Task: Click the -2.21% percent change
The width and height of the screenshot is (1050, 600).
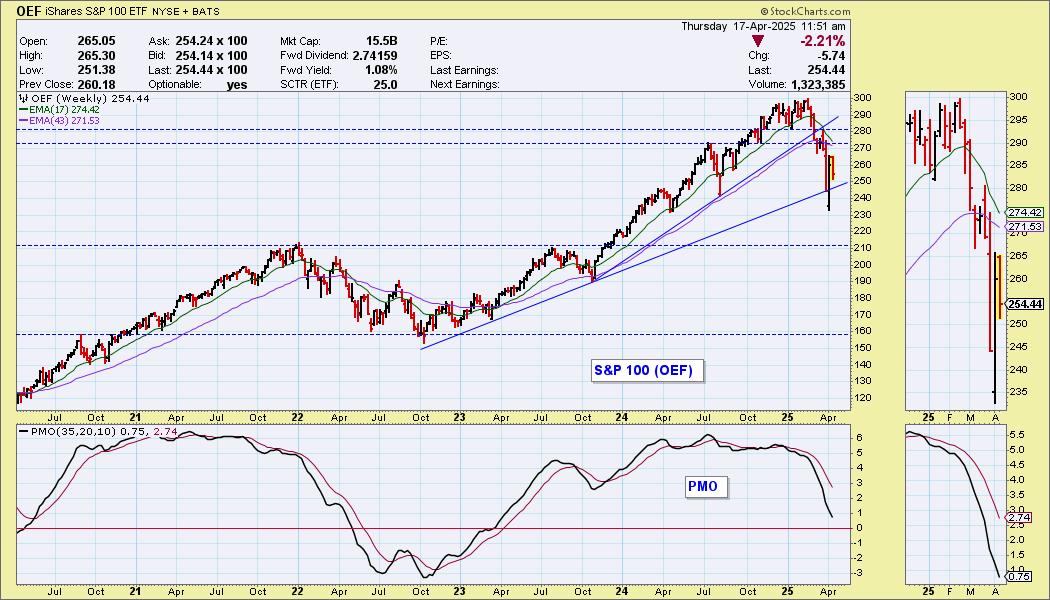Action: (x=822, y=42)
